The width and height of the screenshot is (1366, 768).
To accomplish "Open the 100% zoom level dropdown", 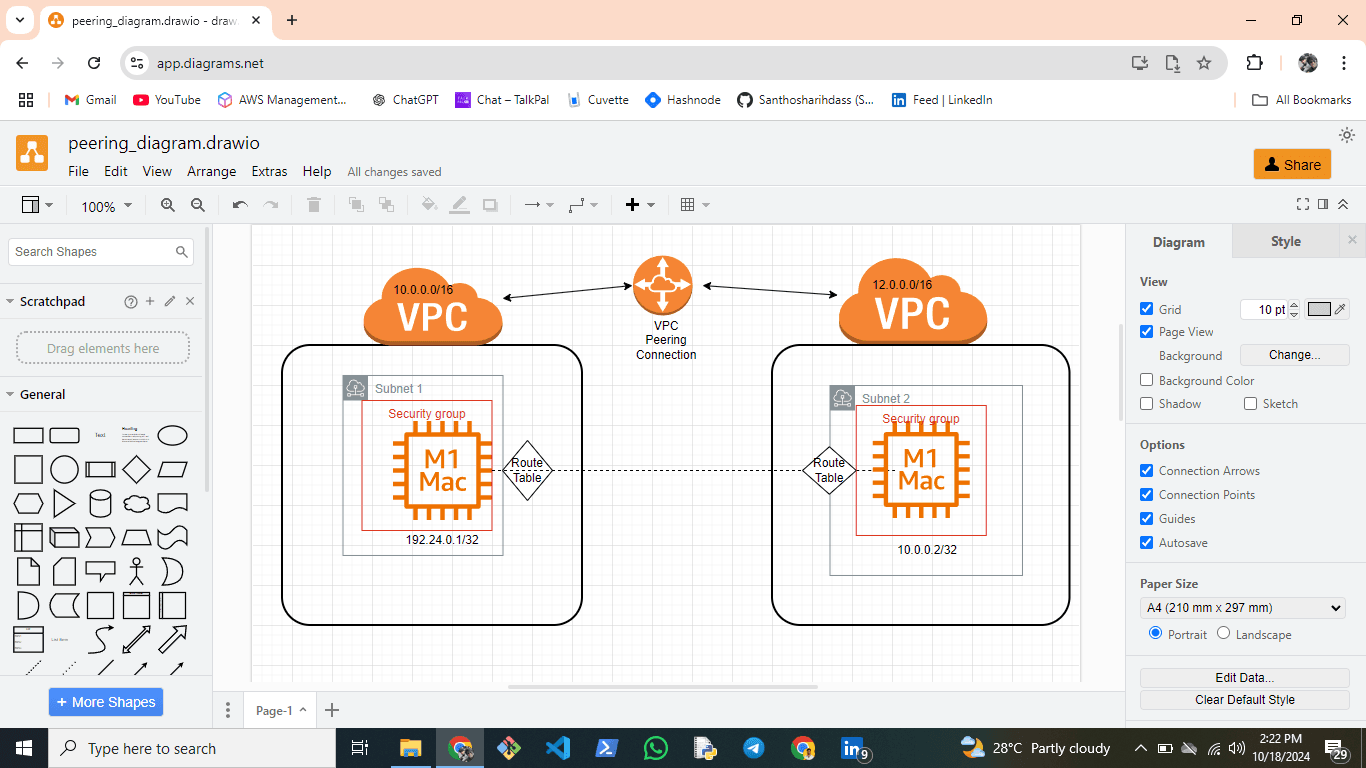I will [106, 206].
